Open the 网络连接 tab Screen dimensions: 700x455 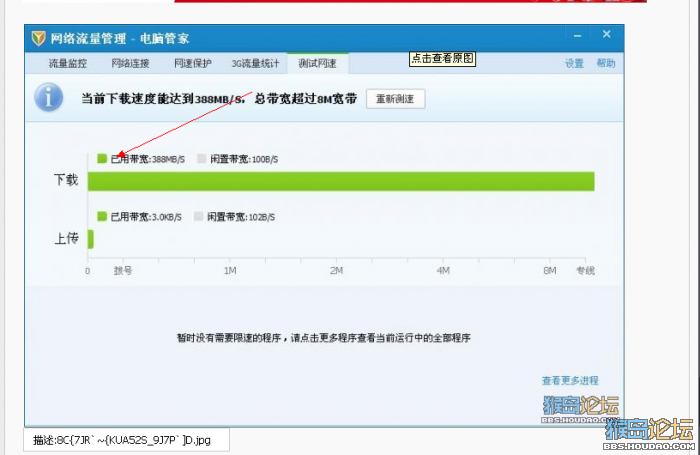(x=130, y=63)
